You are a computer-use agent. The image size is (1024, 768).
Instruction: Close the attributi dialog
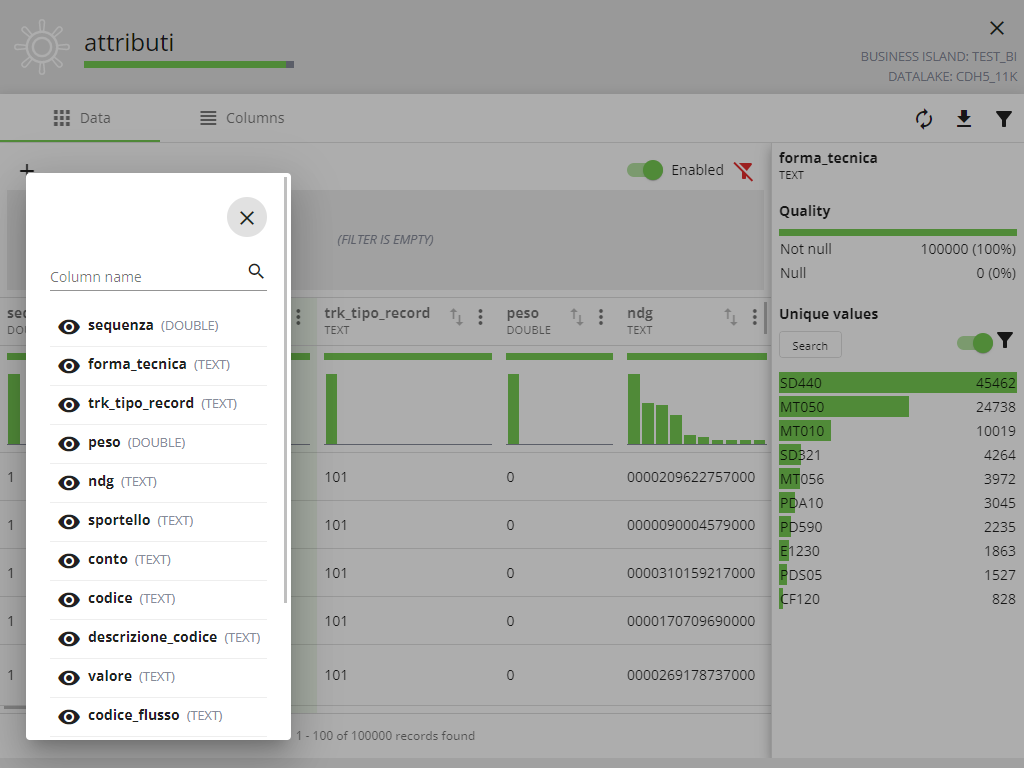[997, 28]
